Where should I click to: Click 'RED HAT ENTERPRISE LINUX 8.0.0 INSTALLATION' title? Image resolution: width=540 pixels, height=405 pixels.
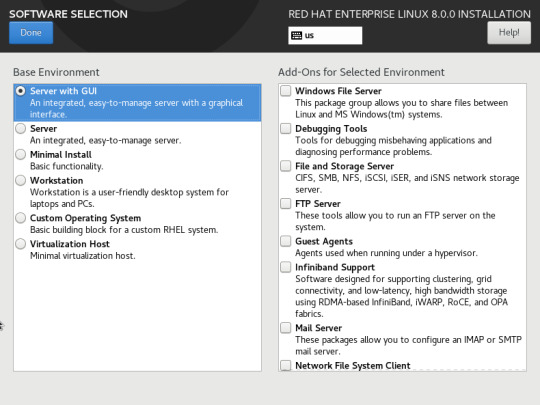[x=409, y=14]
